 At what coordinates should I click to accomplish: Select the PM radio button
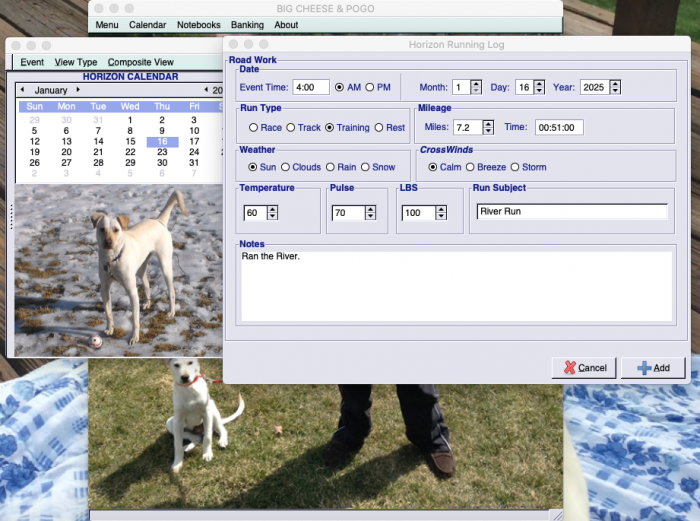point(371,87)
